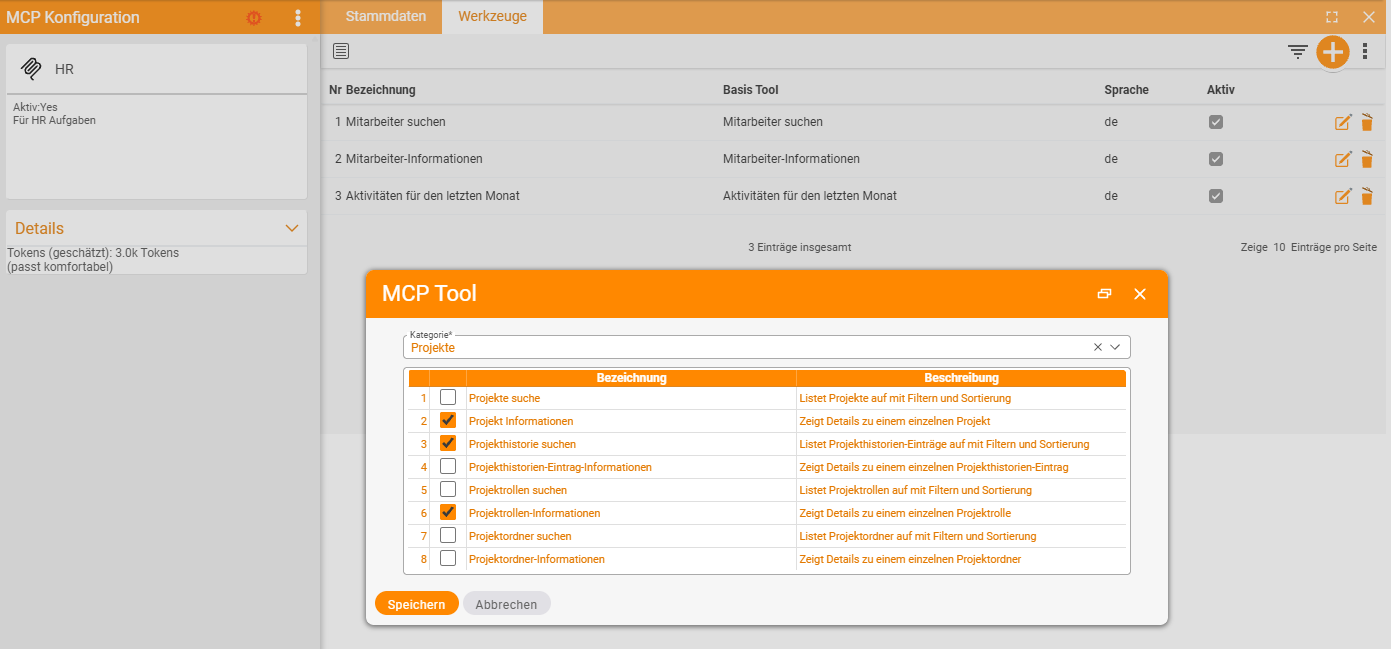Click description 'Listet Projekte auf mit Filtern und Sortierung'
1391x649 pixels.
905,398
